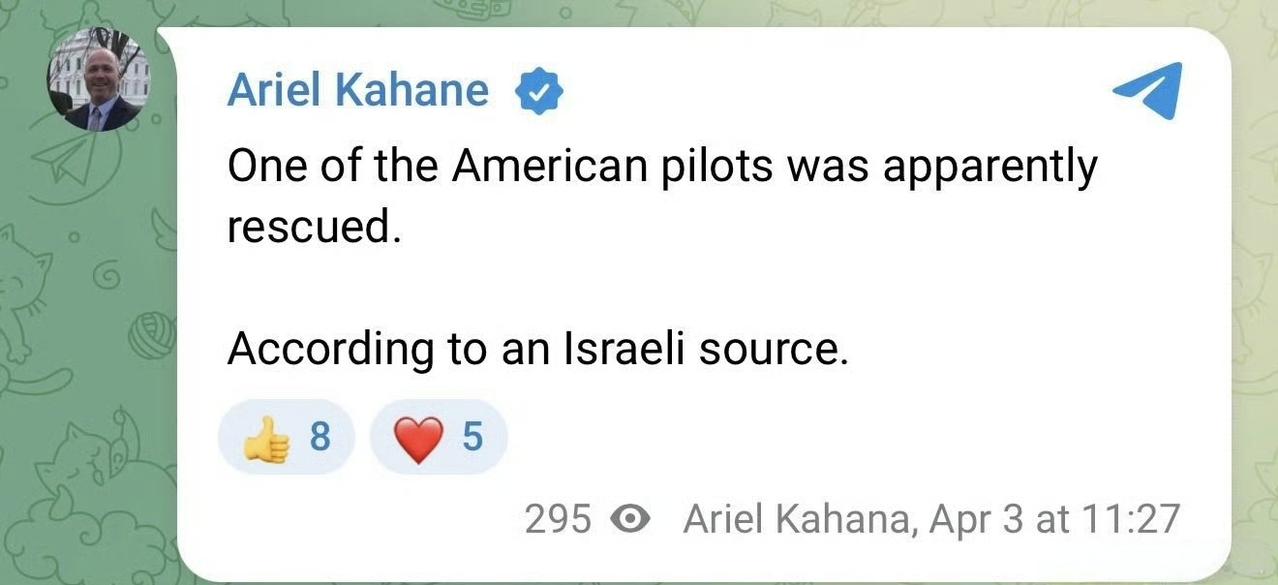Click the eye views icon
1278x585 pixels.
pos(631,519)
